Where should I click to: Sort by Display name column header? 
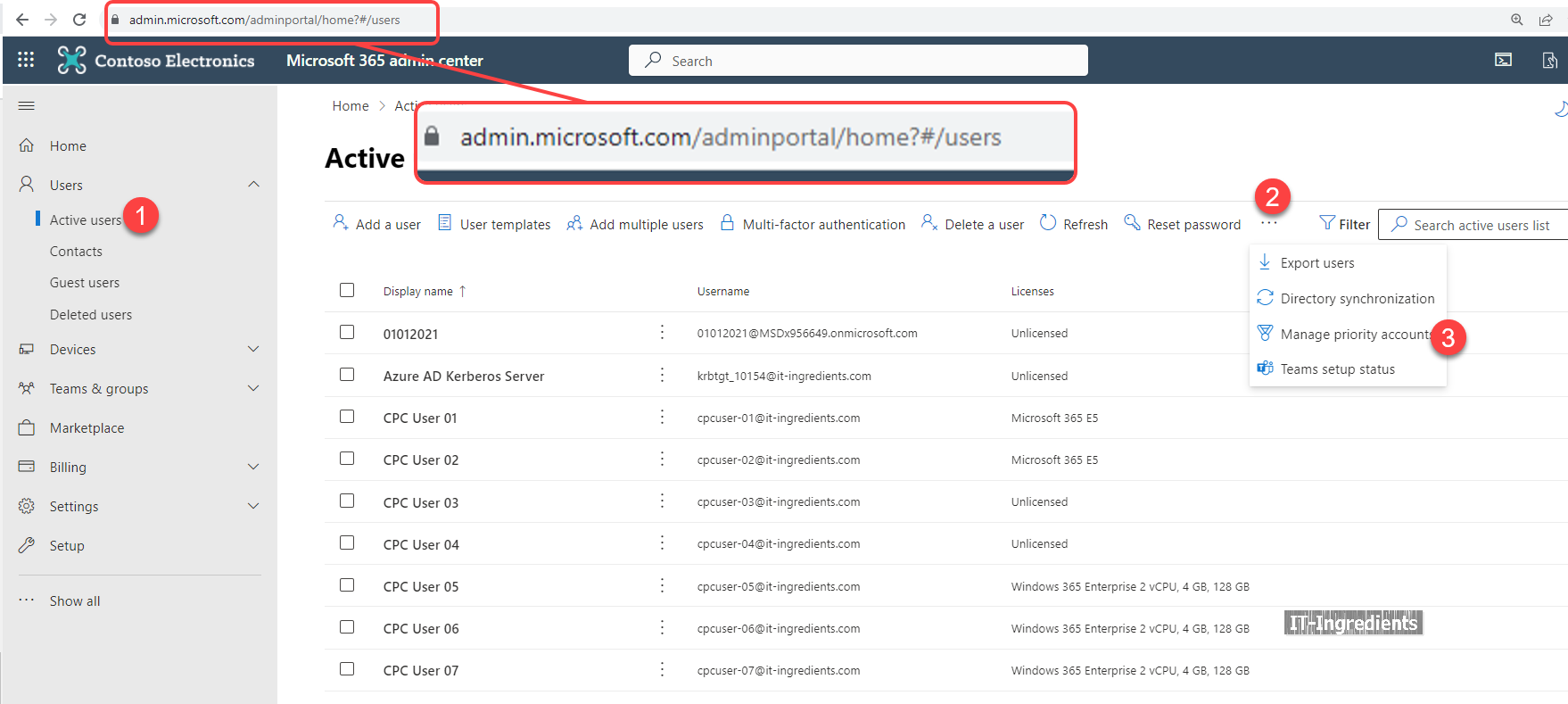(418, 292)
